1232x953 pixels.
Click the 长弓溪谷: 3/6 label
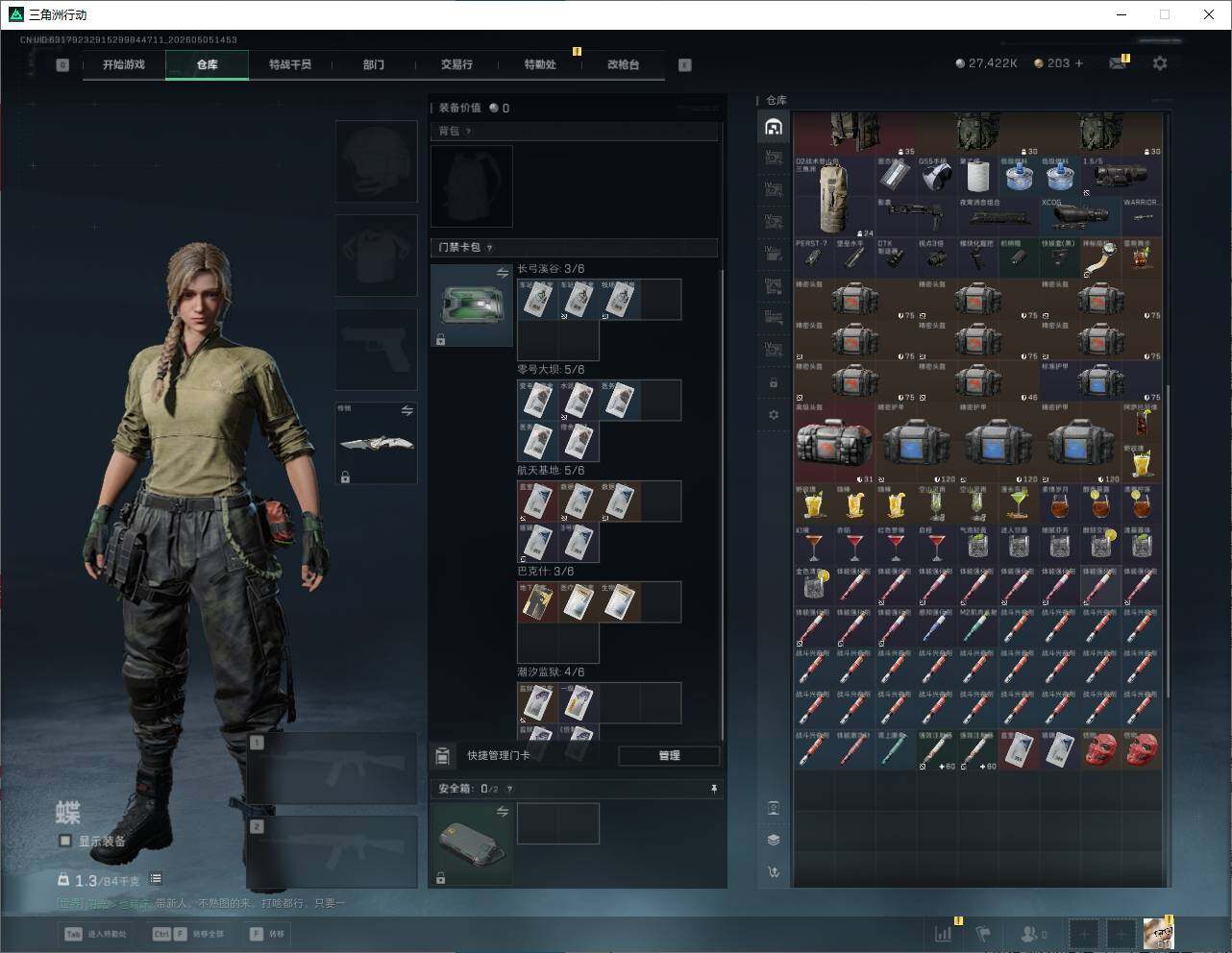pyautogui.click(x=551, y=269)
